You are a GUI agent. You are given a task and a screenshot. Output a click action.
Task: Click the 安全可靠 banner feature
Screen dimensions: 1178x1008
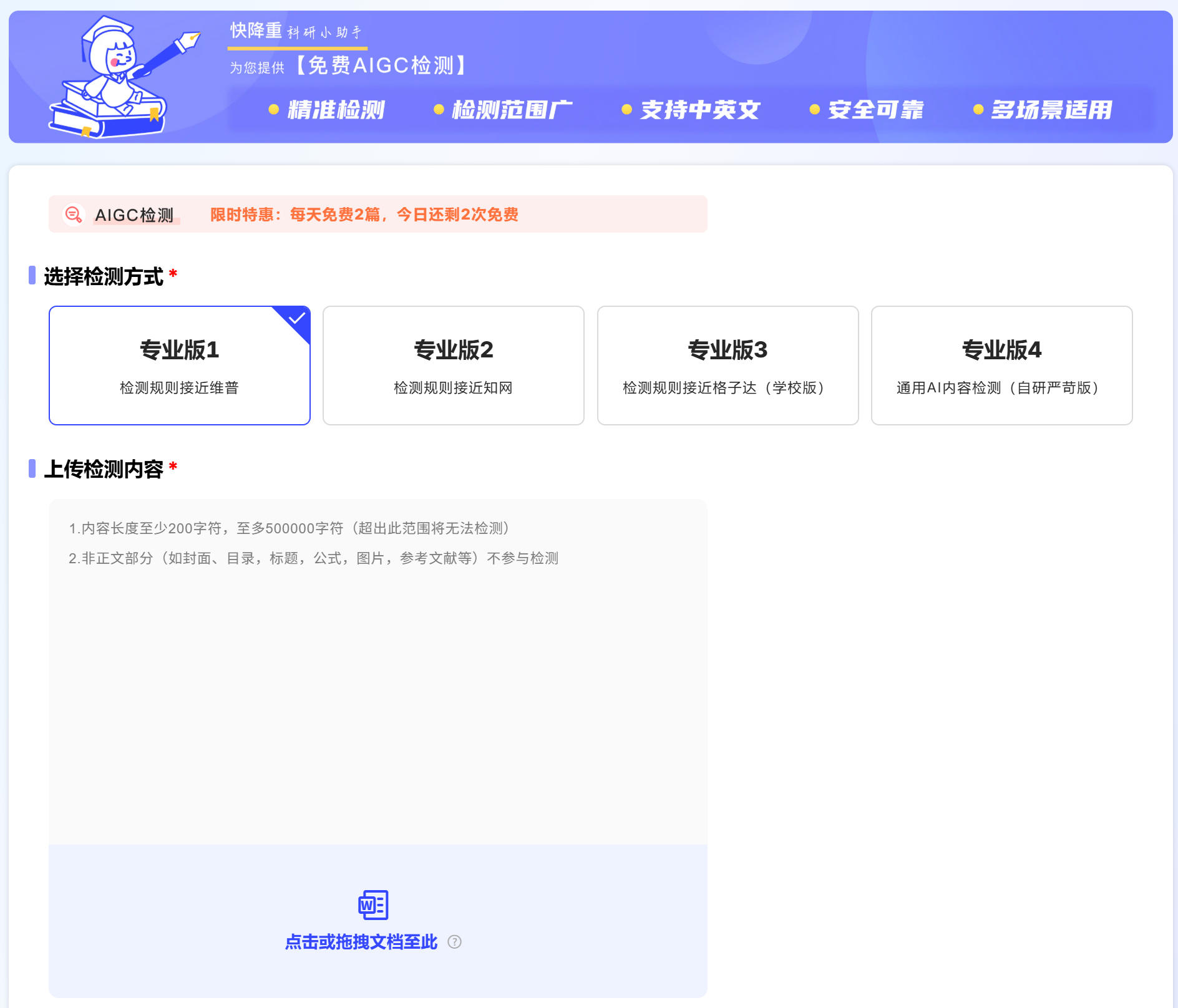(876, 110)
